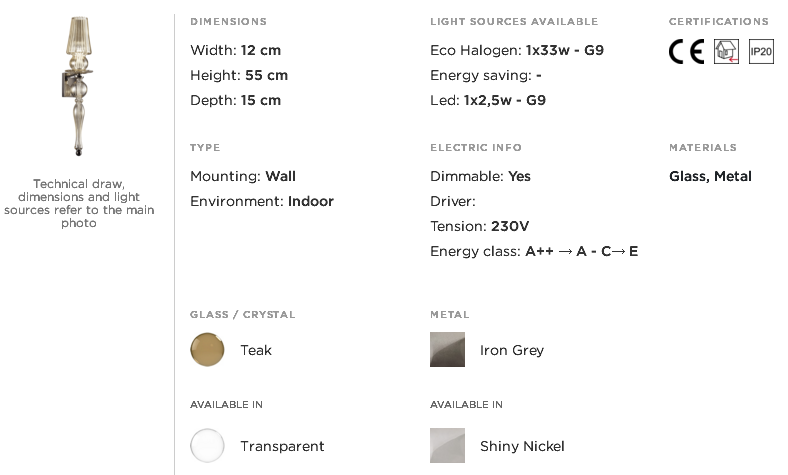The height and width of the screenshot is (475, 788).
Task: Choose the Iron Grey metal finish swatch
Action: click(x=447, y=349)
